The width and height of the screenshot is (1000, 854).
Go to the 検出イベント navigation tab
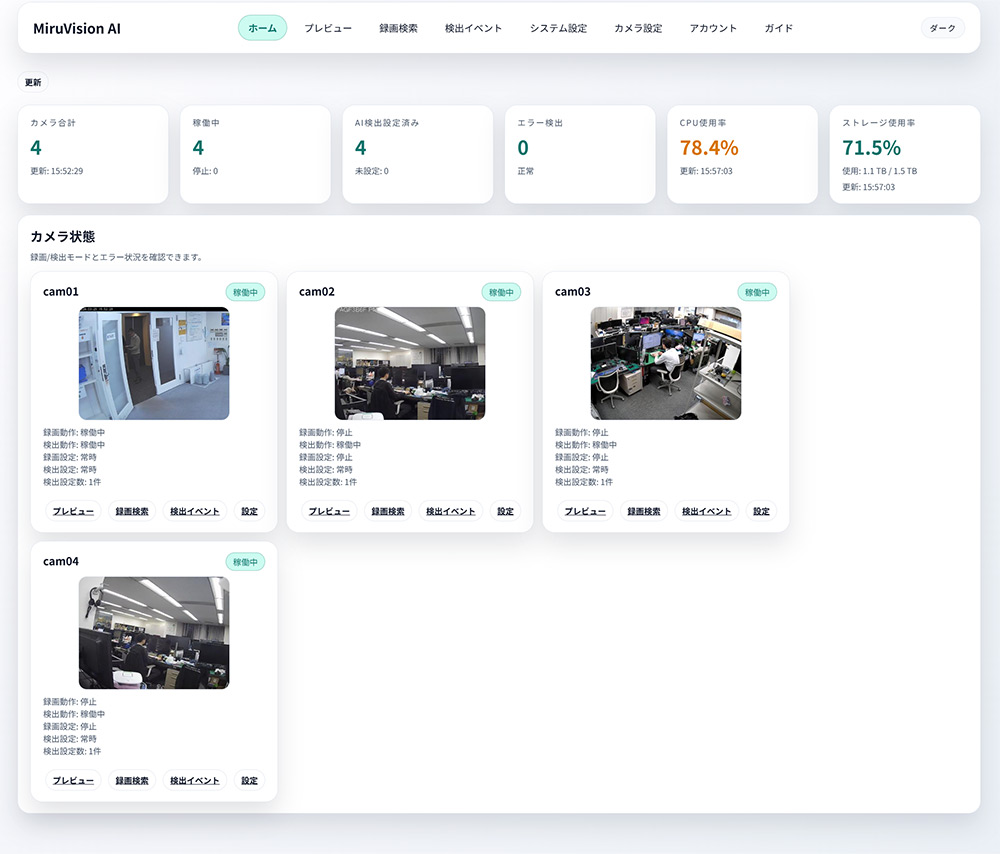pos(474,28)
